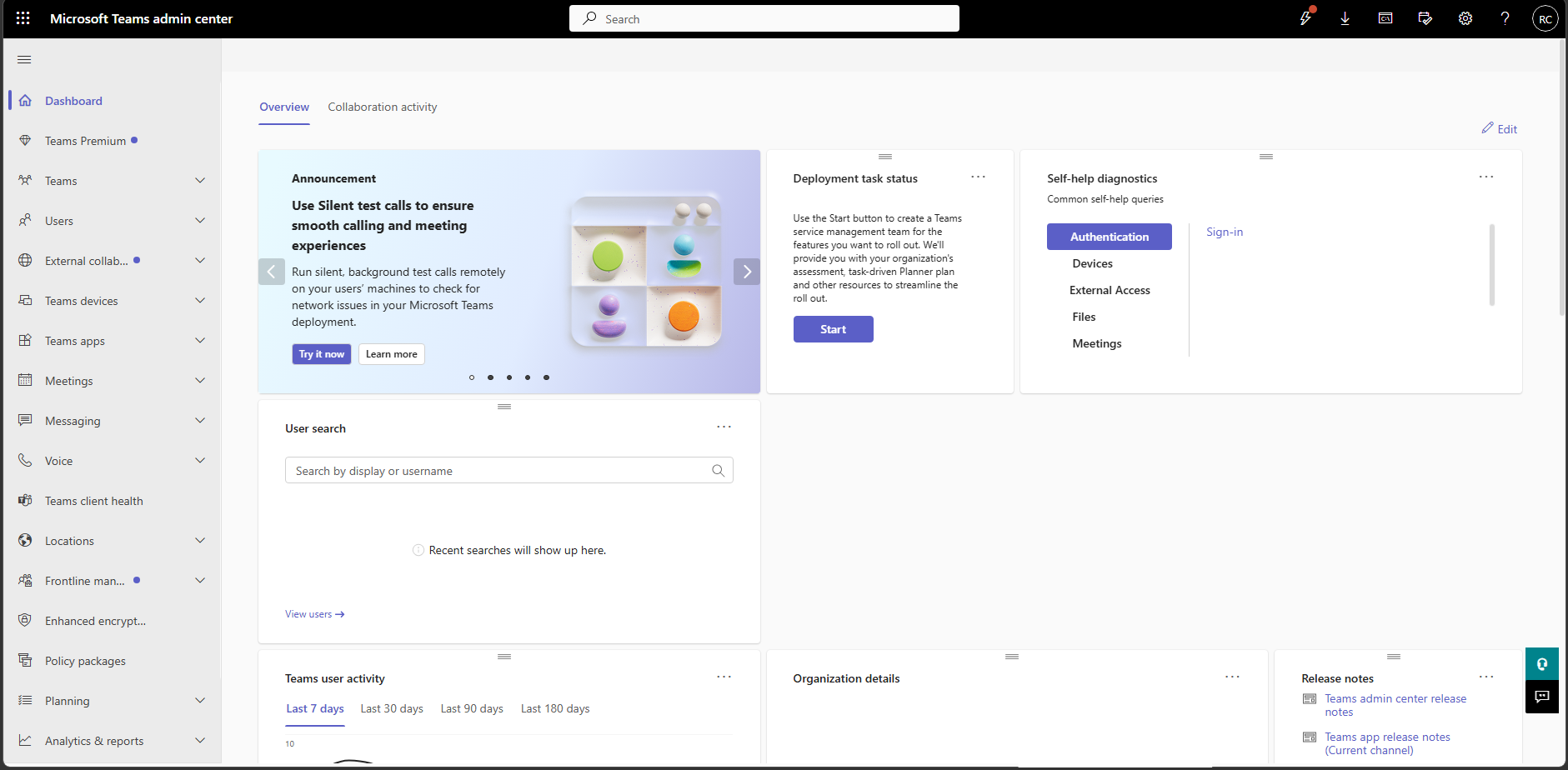Click the Learn more button
This screenshot has width=1568, height=770.
click(392, 354)
